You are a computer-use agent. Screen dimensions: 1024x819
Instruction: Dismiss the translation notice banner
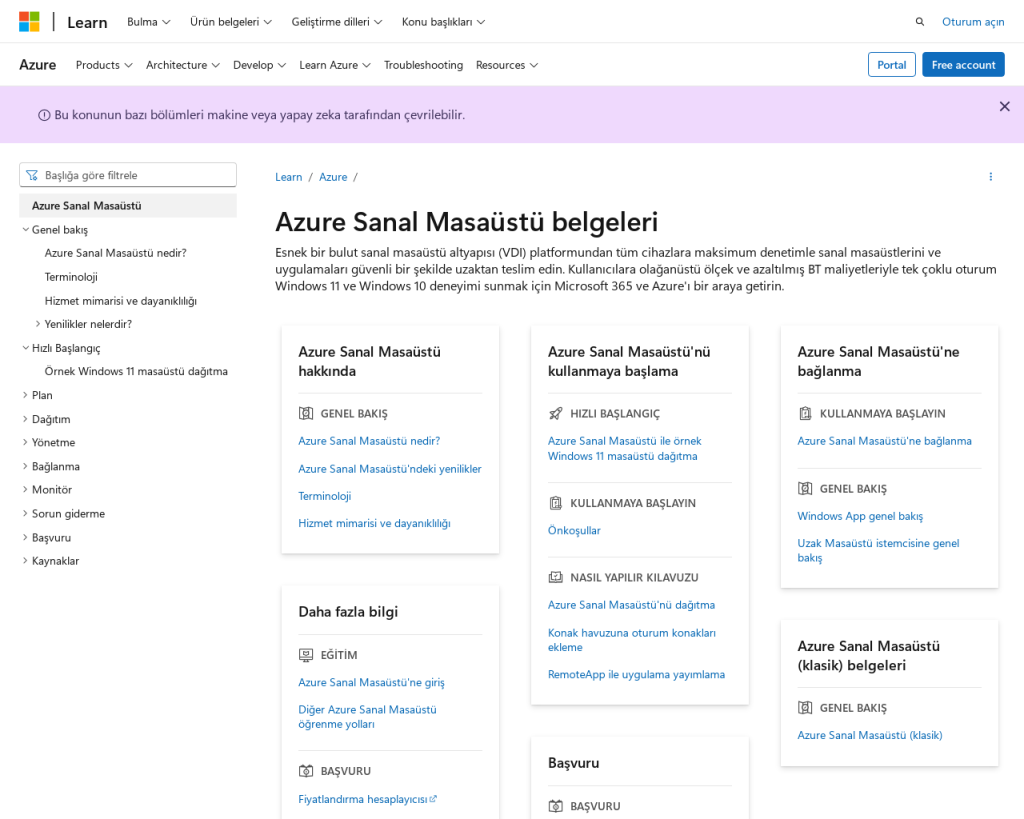1004,106
